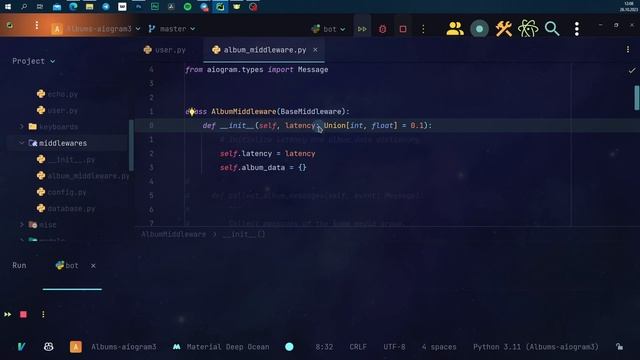Click the Albums-aiogram3 status bar project widget
Viewport: 640px width, 360px height.
[113, 347]
